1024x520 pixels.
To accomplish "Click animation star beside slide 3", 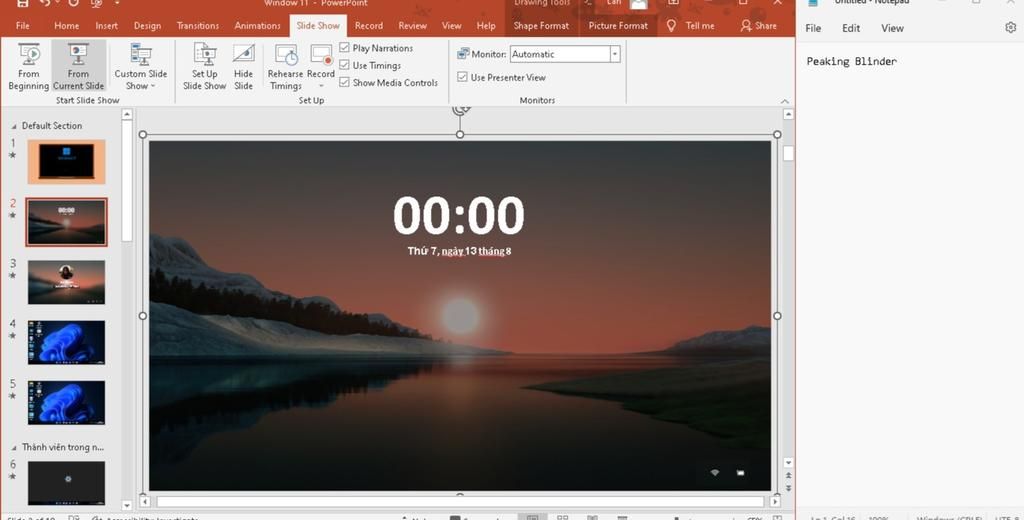I will coord(12,276).
